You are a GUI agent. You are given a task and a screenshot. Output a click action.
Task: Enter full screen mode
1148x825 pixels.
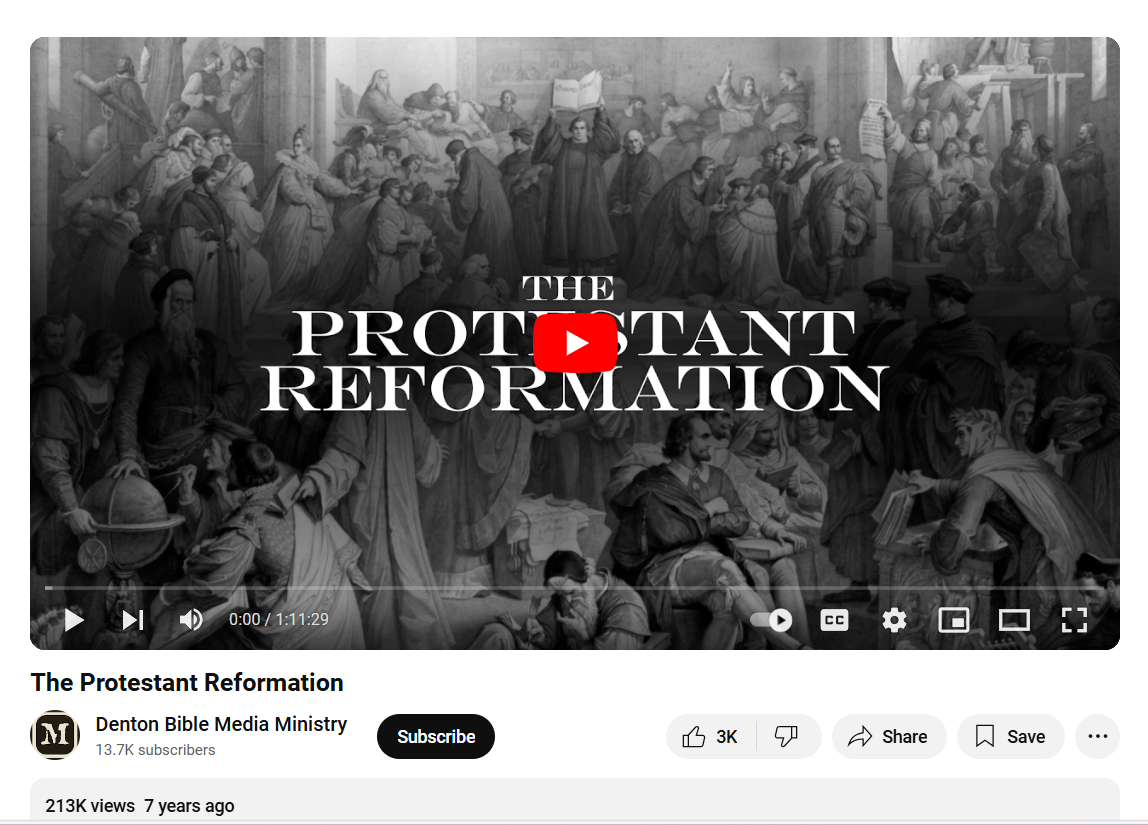coord(1074,620)
